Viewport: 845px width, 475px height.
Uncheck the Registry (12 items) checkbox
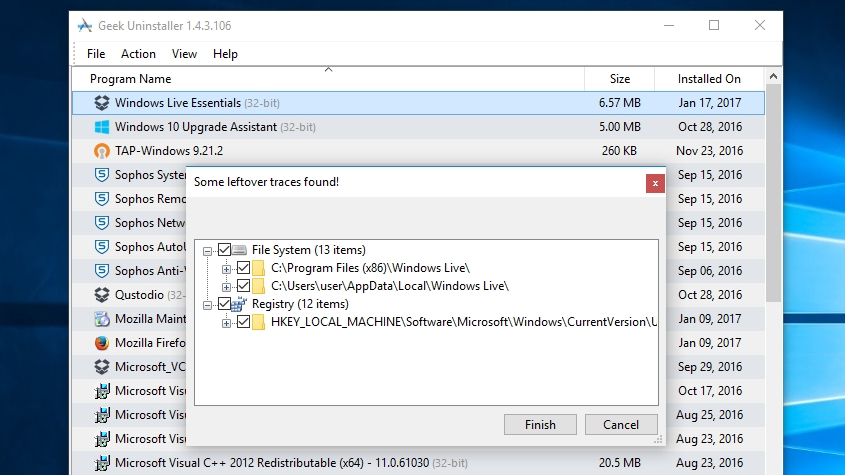[224, 304]
